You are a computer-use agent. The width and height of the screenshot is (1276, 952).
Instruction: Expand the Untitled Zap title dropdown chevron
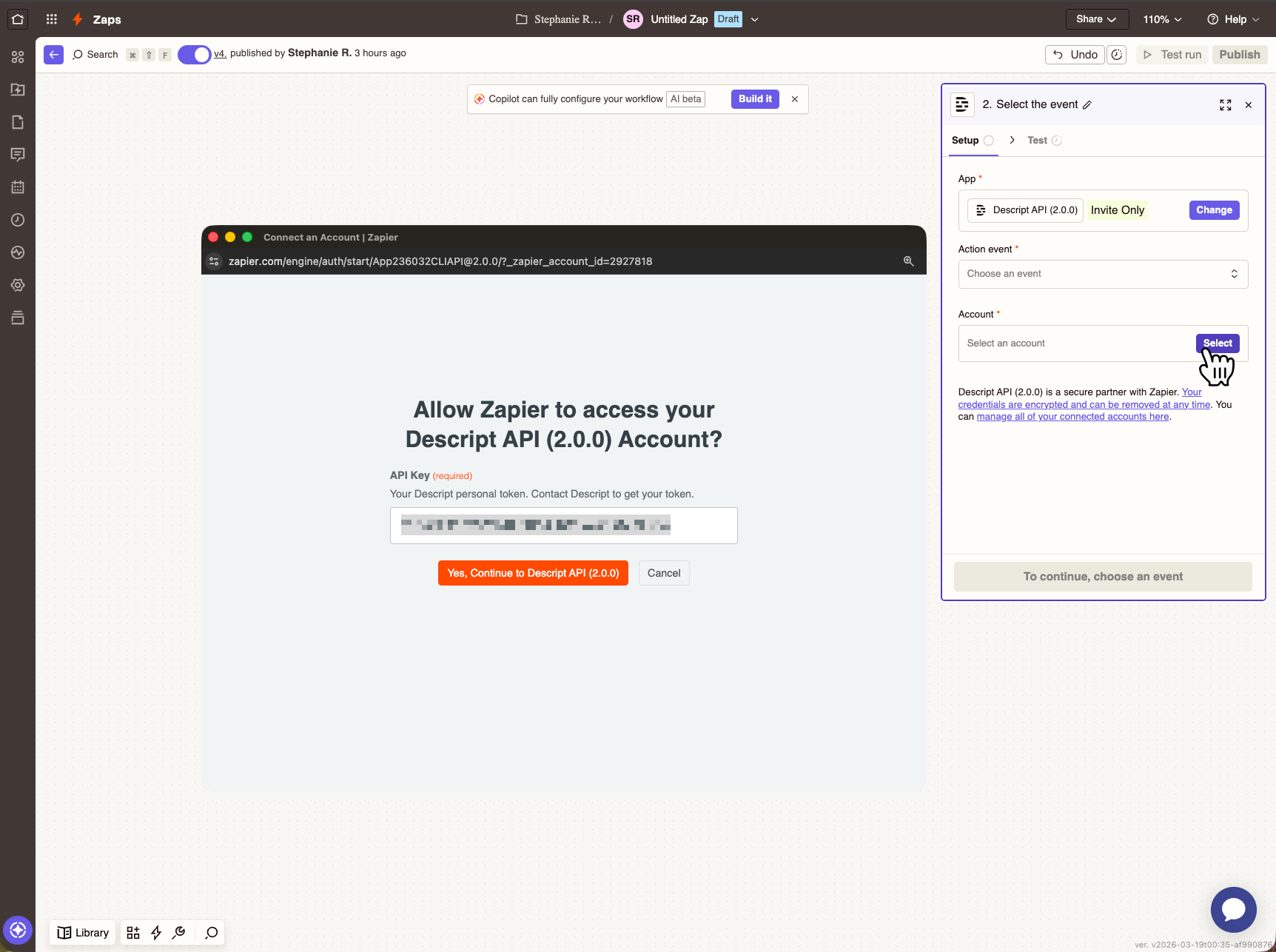click(x=754, y=19)
